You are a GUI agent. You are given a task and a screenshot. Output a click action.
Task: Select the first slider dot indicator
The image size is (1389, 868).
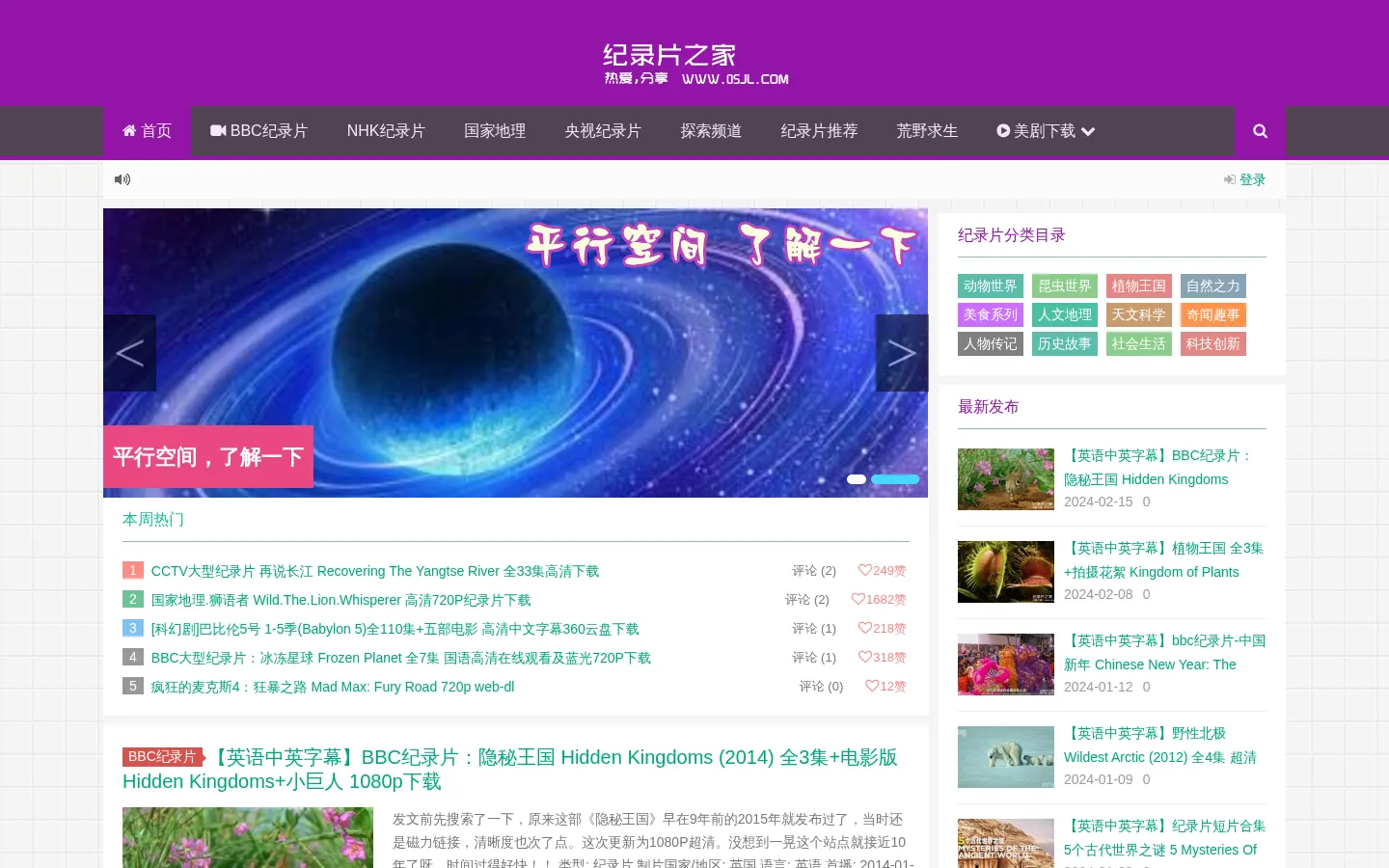click(x=857, y=479)
